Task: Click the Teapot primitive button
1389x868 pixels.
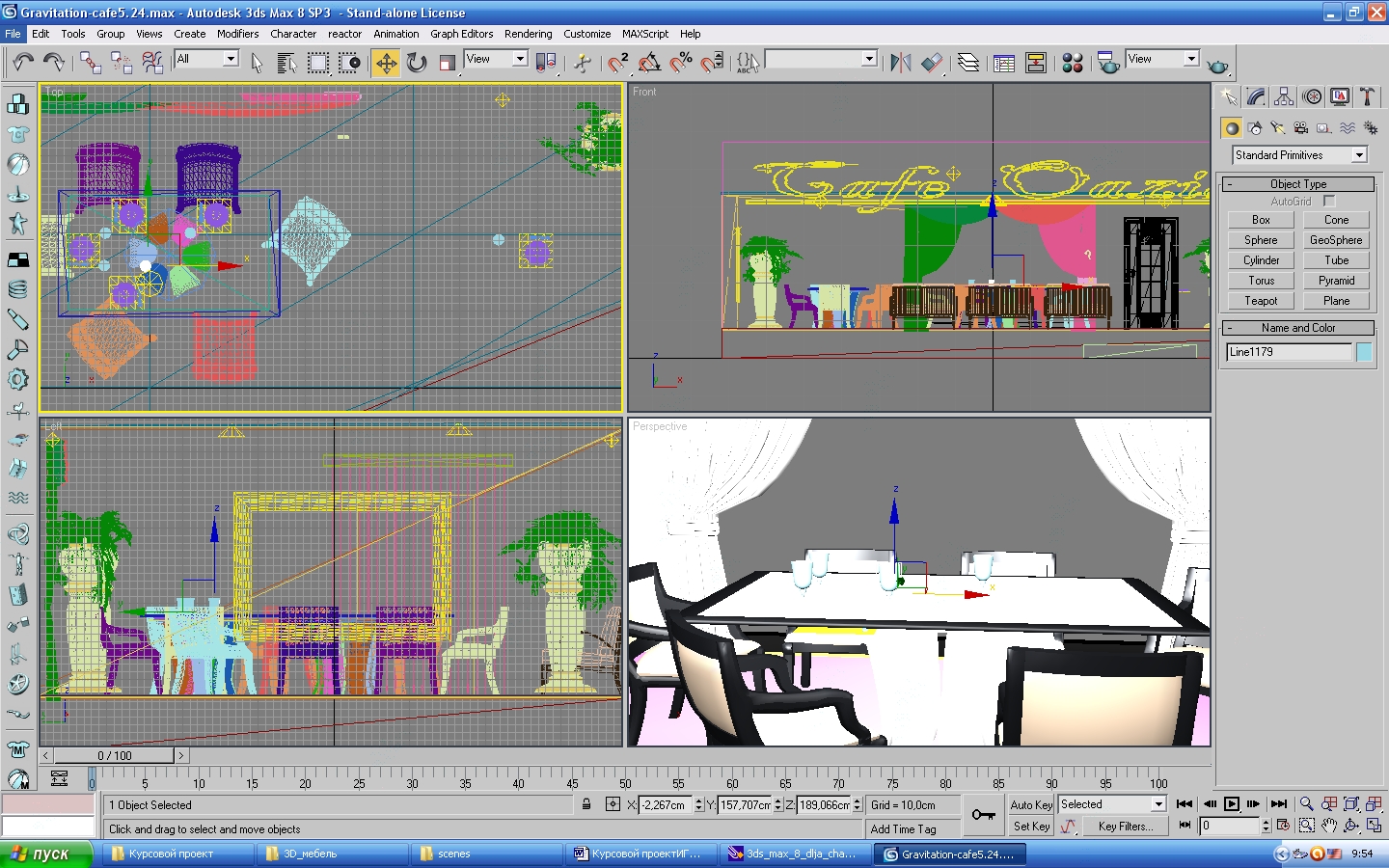Action: (x=1261, y=301)
